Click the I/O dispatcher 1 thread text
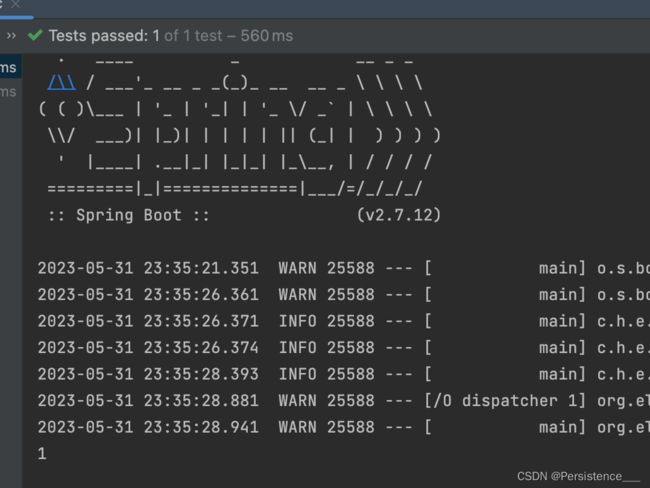 pyautogui.click(x=505, y=401)
